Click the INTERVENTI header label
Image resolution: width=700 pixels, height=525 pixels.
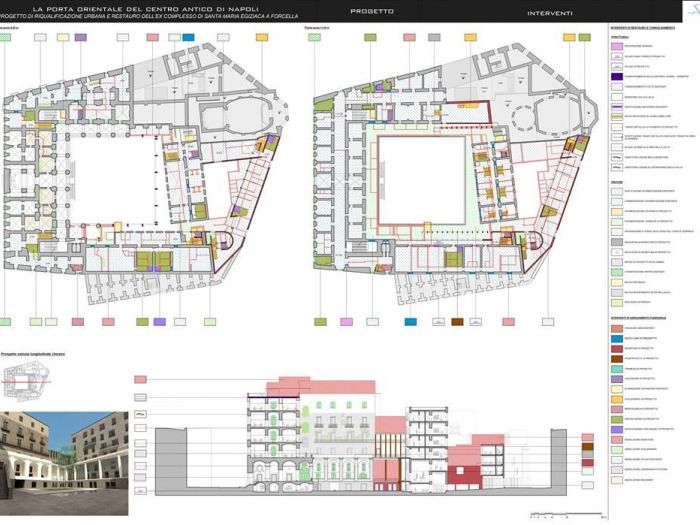tap(550, 13)
